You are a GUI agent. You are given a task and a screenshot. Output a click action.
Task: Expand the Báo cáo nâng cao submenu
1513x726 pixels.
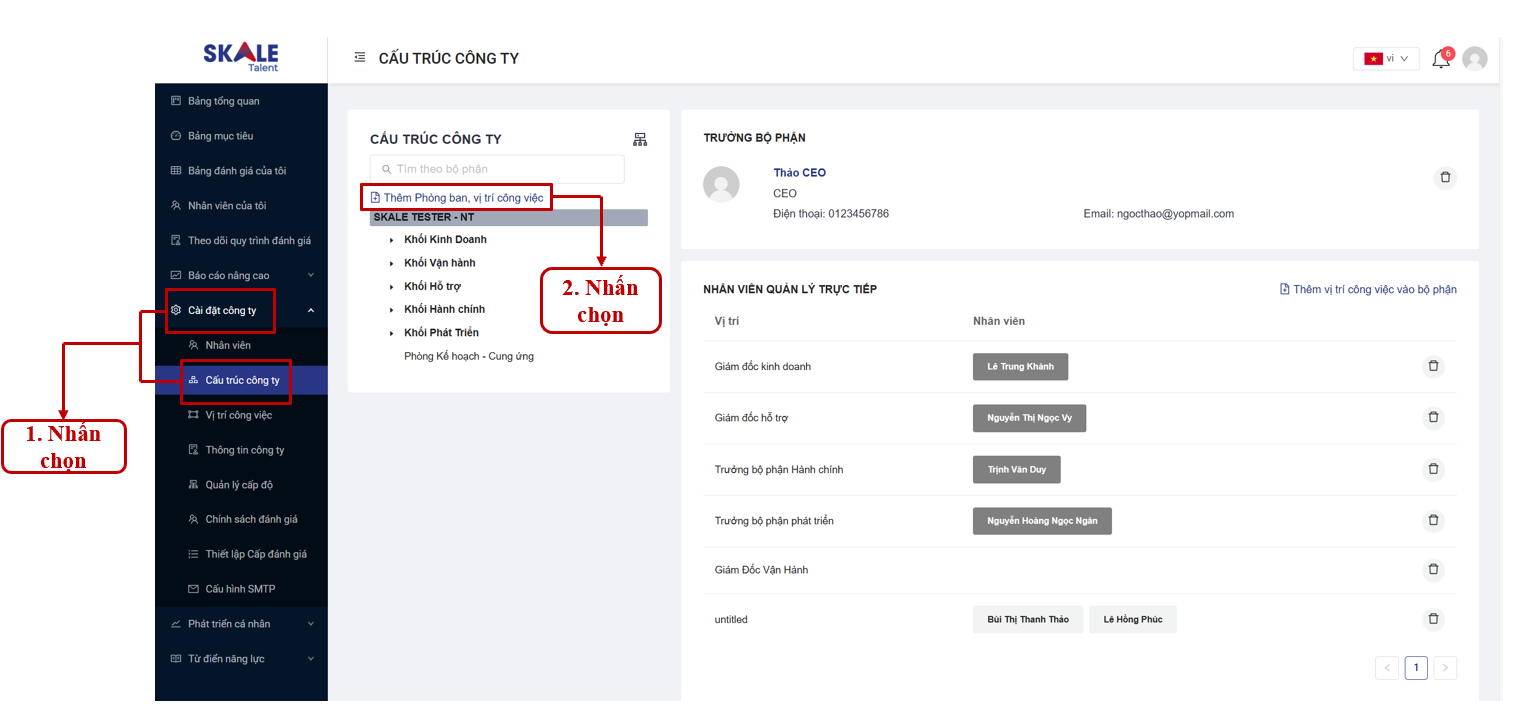(x=310, y=276)
